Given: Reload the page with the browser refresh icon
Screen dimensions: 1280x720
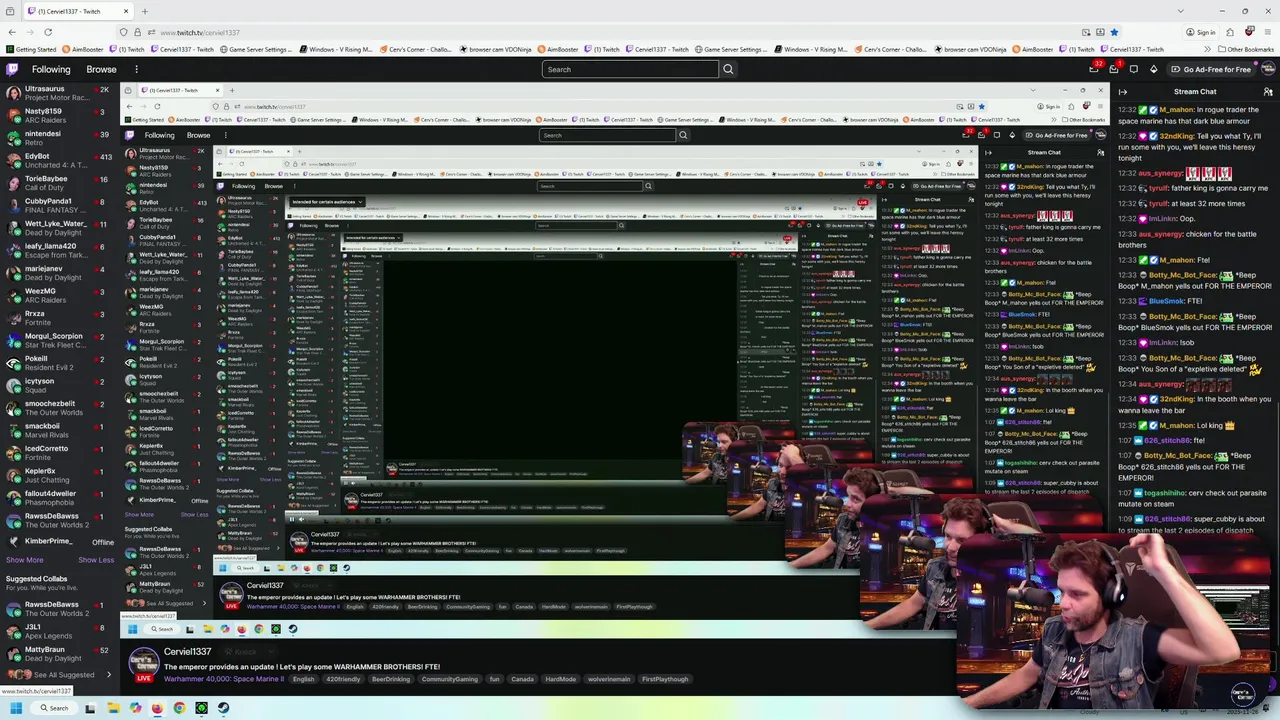Looking at the screenshot, I should pos(48,32).
